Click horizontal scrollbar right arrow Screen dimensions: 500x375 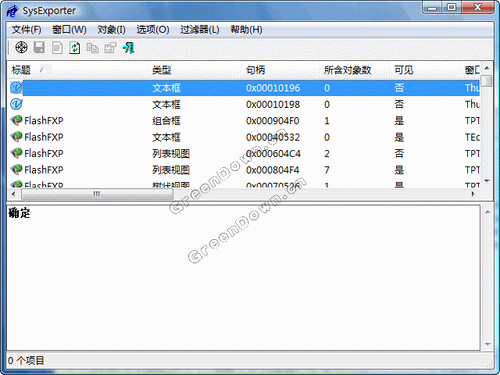pos(473,194)
